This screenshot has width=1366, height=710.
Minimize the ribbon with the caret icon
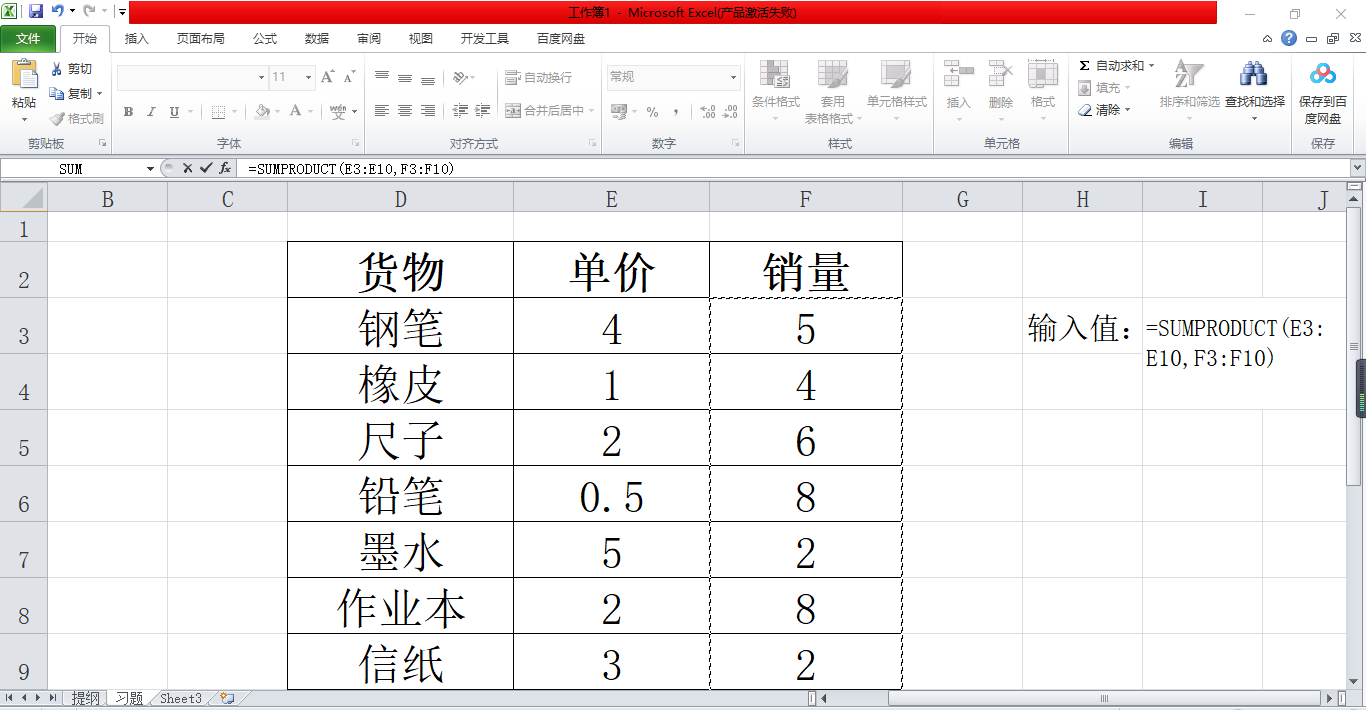point(1267,39)
